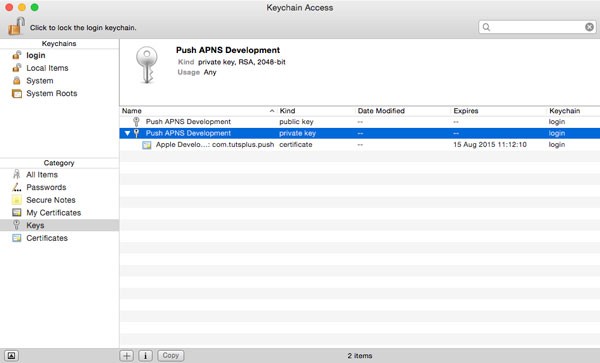600x363 pixels.
Task: Toggle the keychains sidebar display button
Action: click(x=11, y=356)
